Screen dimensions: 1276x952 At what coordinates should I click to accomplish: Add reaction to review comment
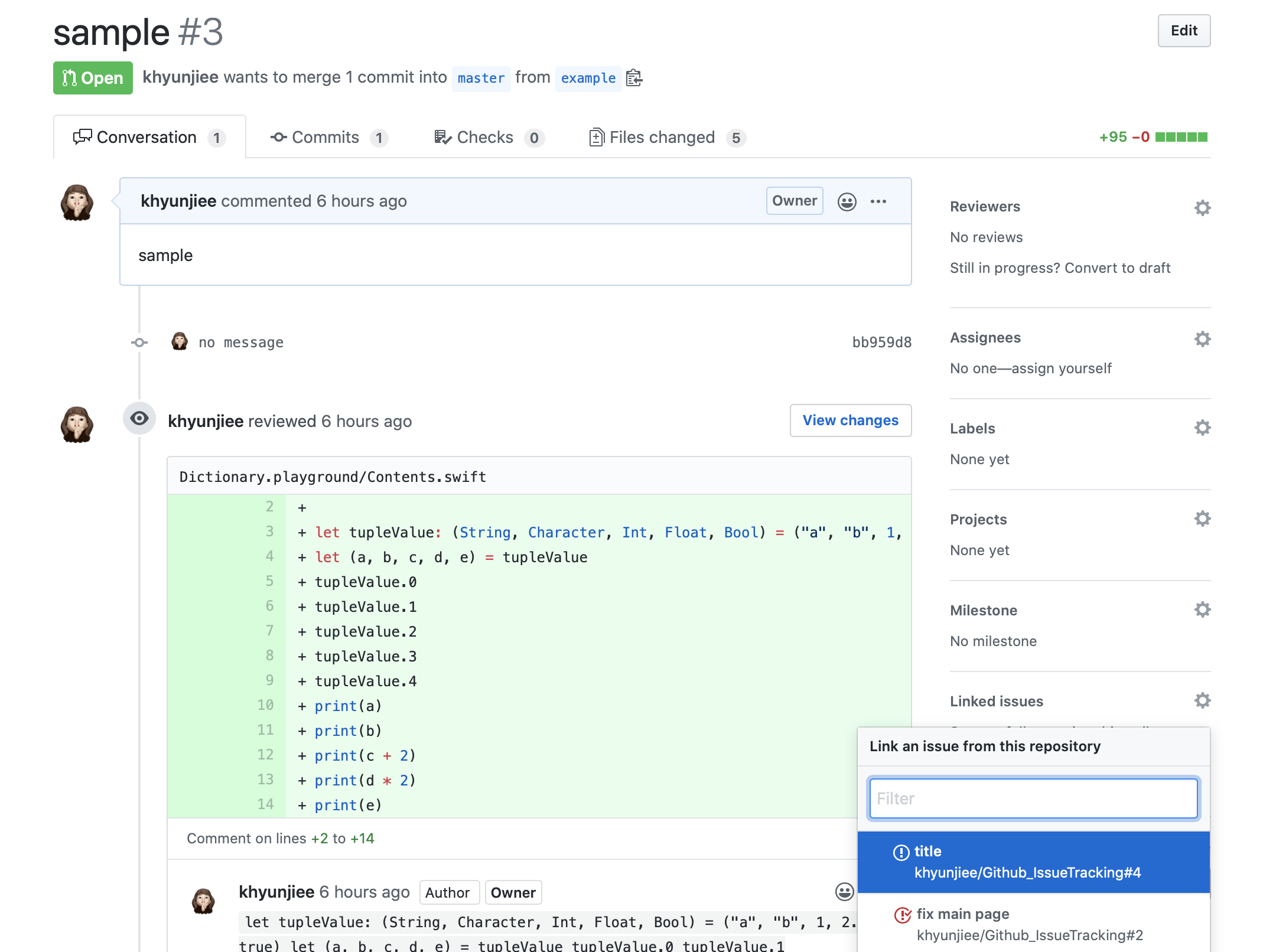click(844, 892)
